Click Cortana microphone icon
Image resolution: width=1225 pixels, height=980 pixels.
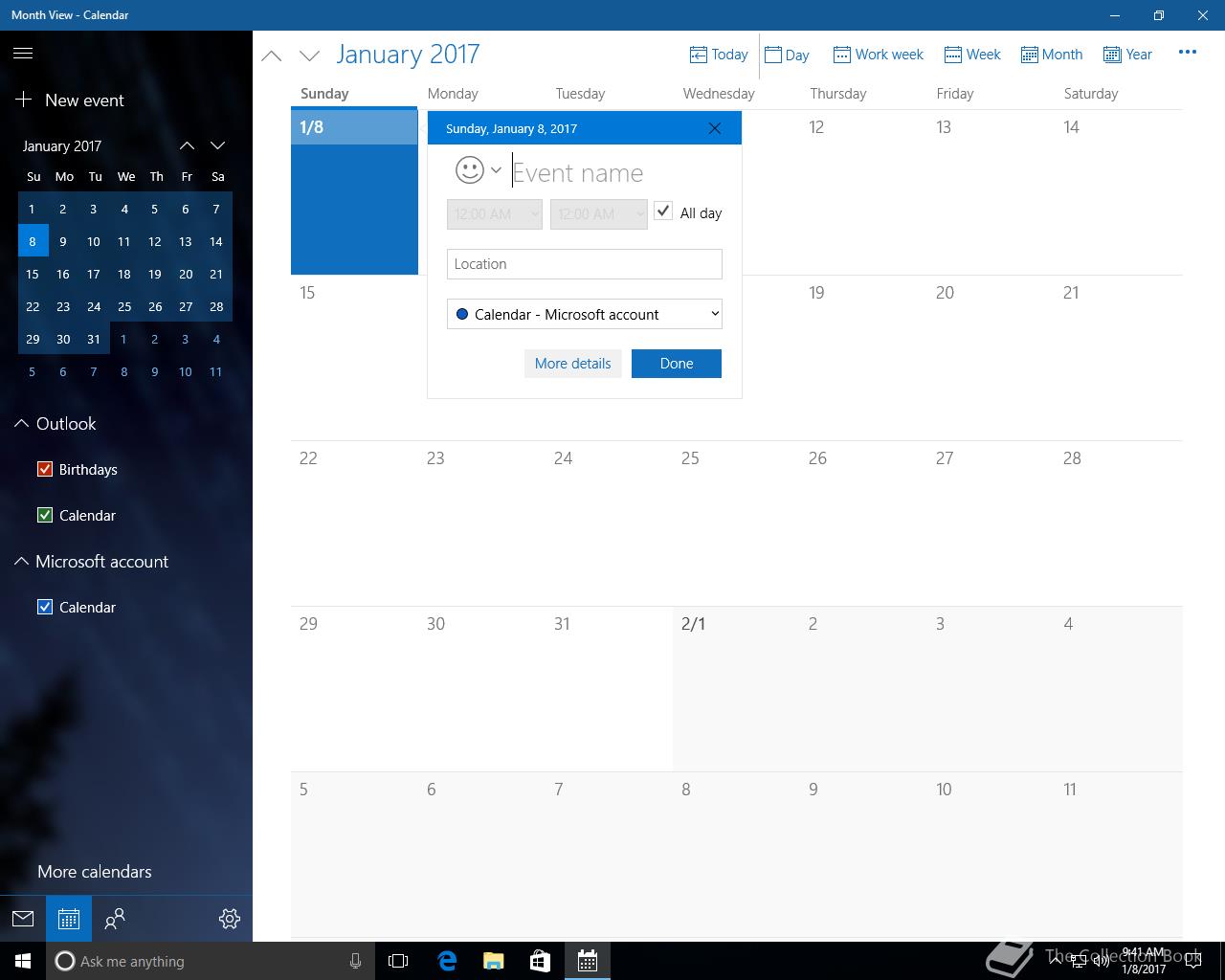point(355,961)
